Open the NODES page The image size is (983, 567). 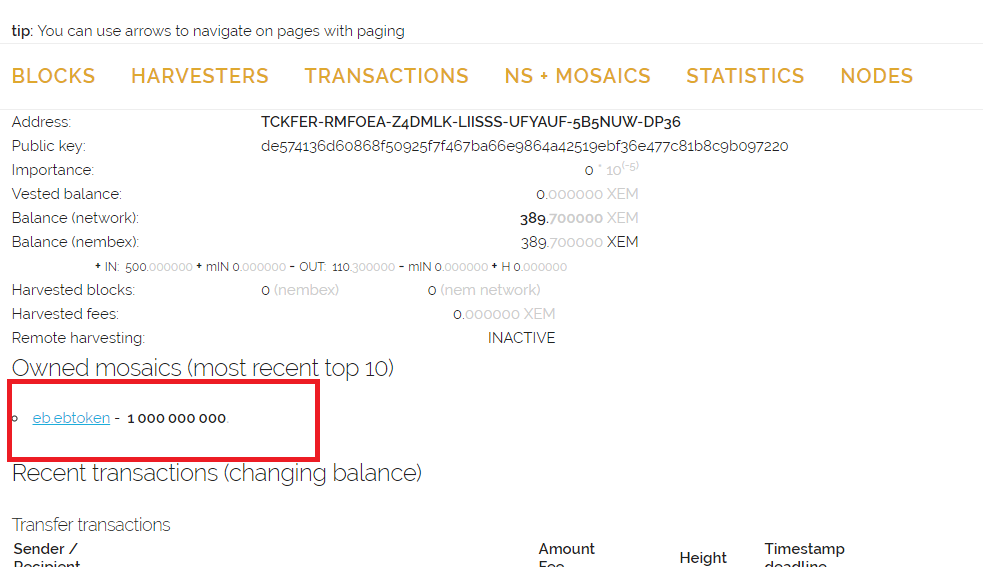pos(876,76)
